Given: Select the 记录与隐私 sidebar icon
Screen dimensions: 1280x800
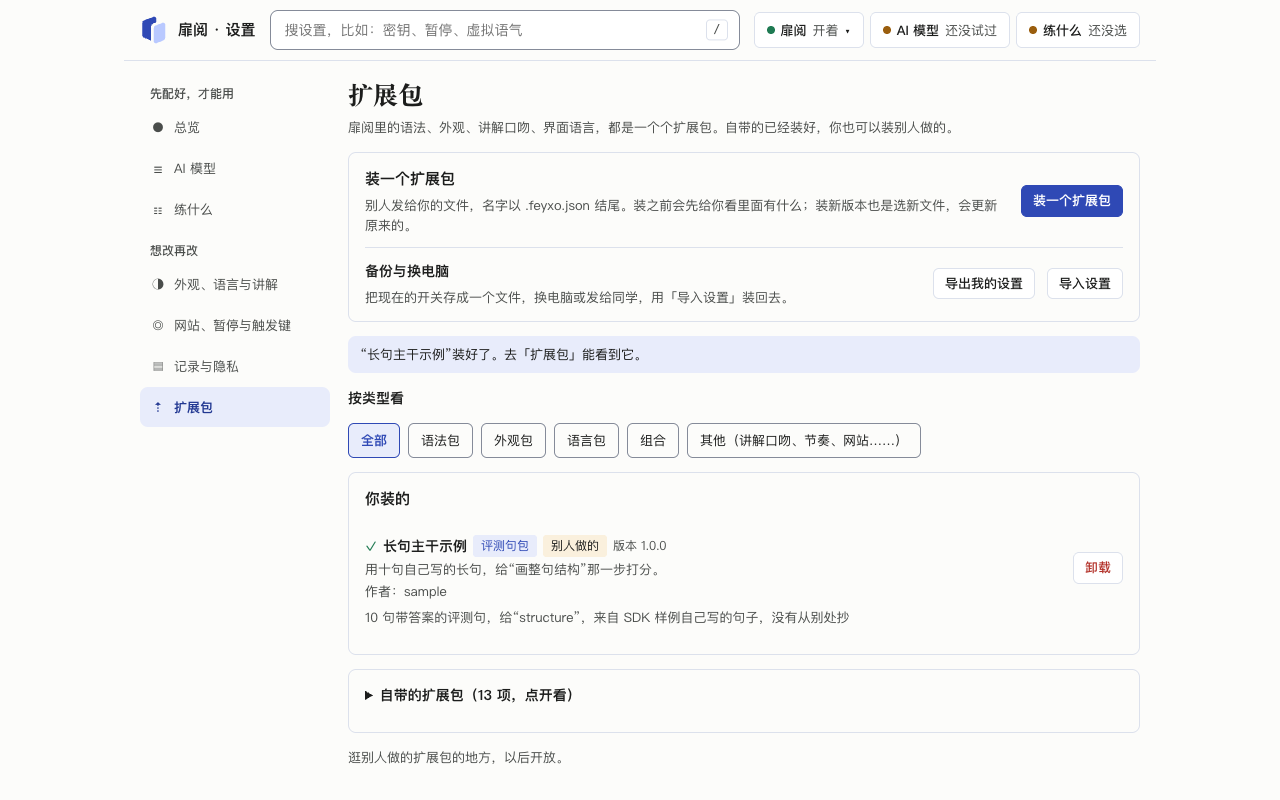Looking at the screenshot, I should [x=158, y=366].
